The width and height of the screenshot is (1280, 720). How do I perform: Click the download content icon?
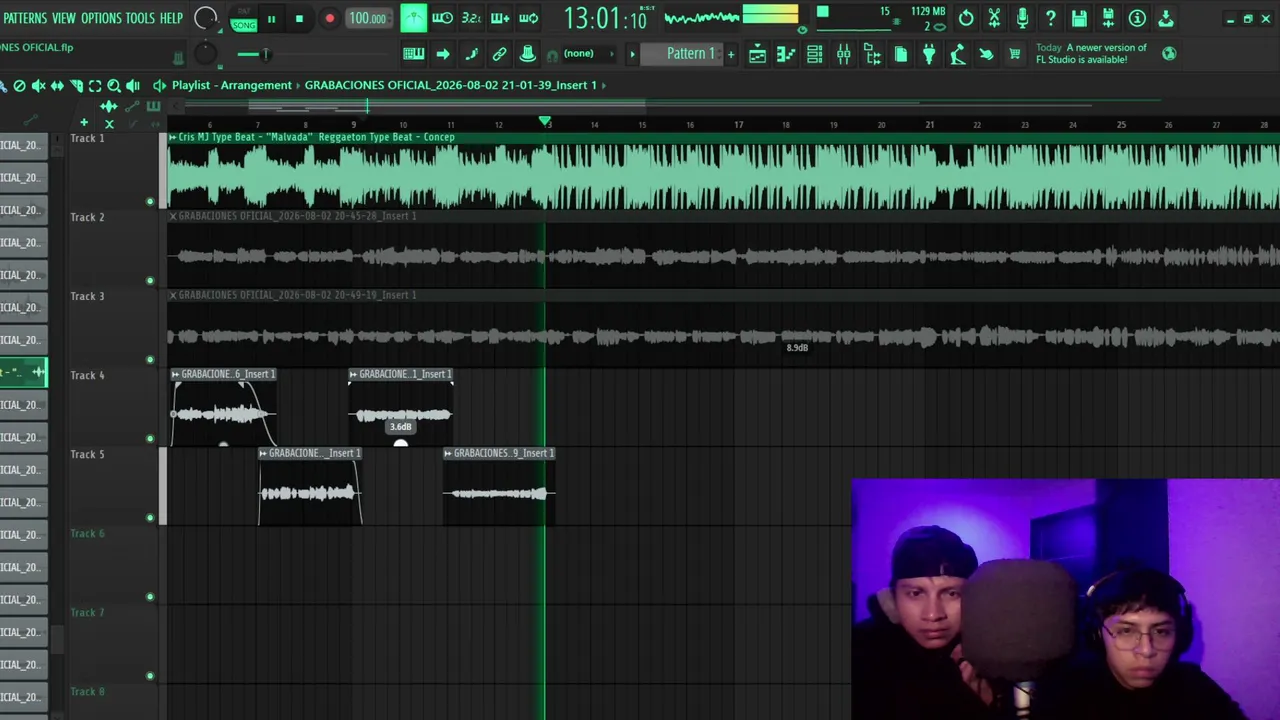(1166, 18)
